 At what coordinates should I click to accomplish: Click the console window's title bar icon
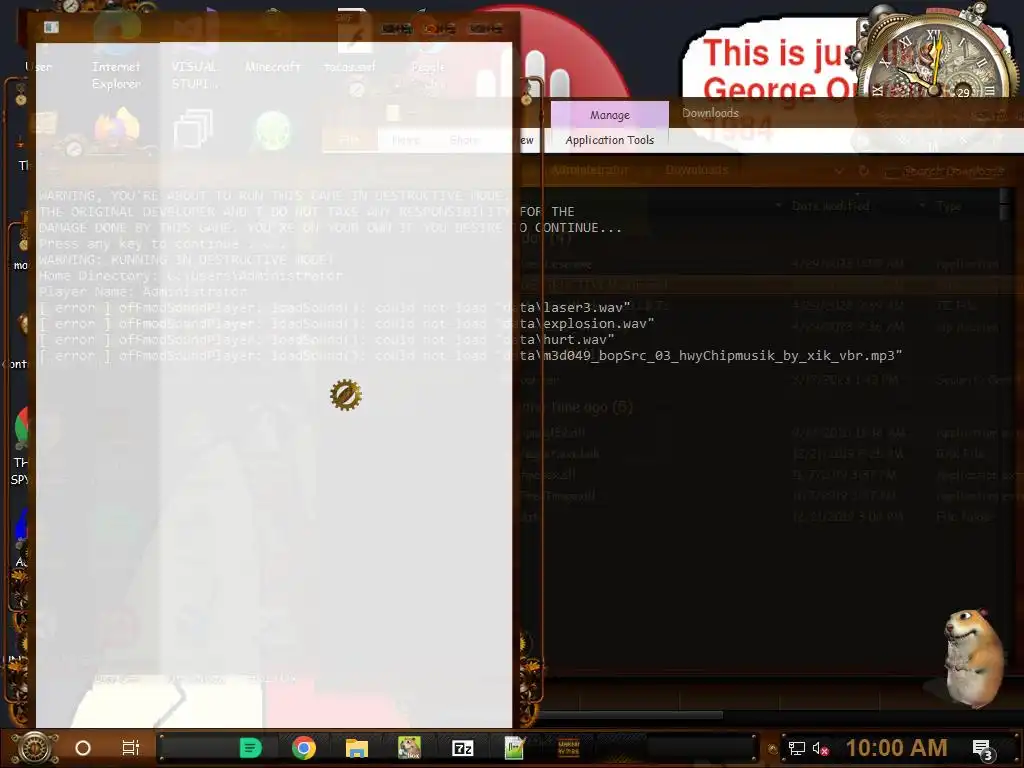click(x=51, y=27)
